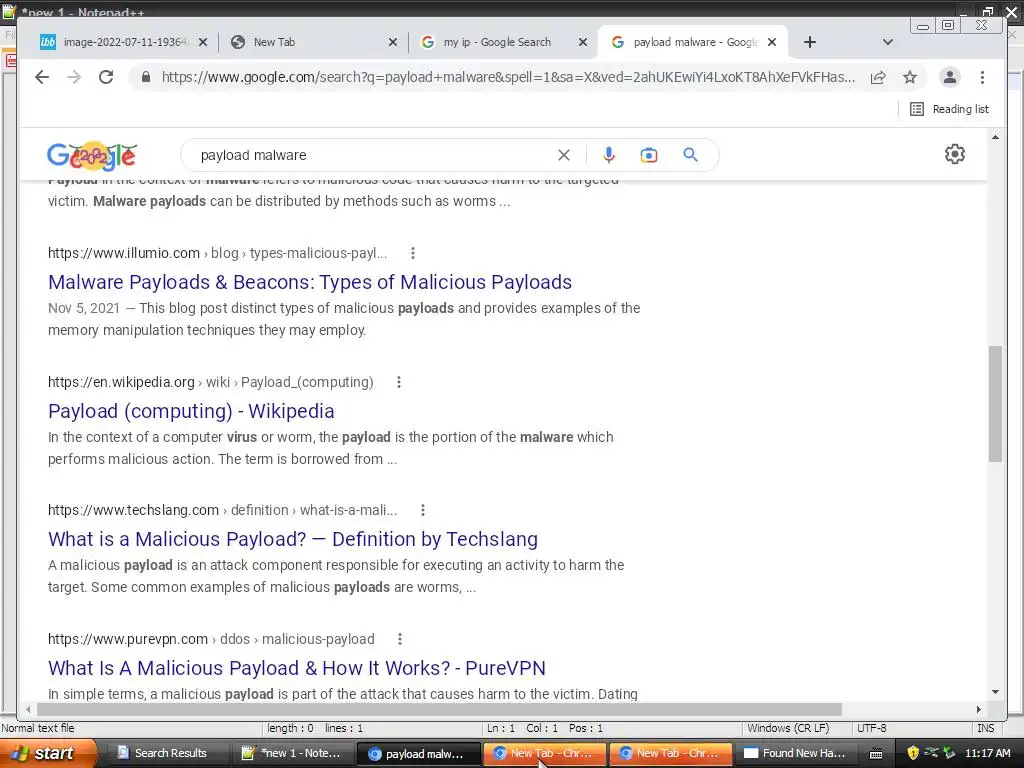The width and height of the screenshot is (1024, 768).
Task: Click the on-screen keyboard tray icon
Action: tap(876, 754)
